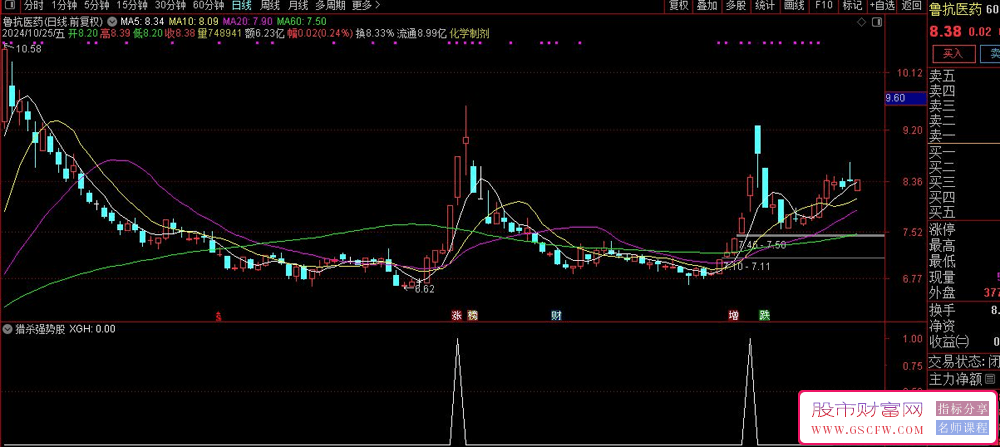The height and width of the screenshot is (447, 1000).
Task: Open the 指标分享 link in banner
Action: [x=962, y=409]
